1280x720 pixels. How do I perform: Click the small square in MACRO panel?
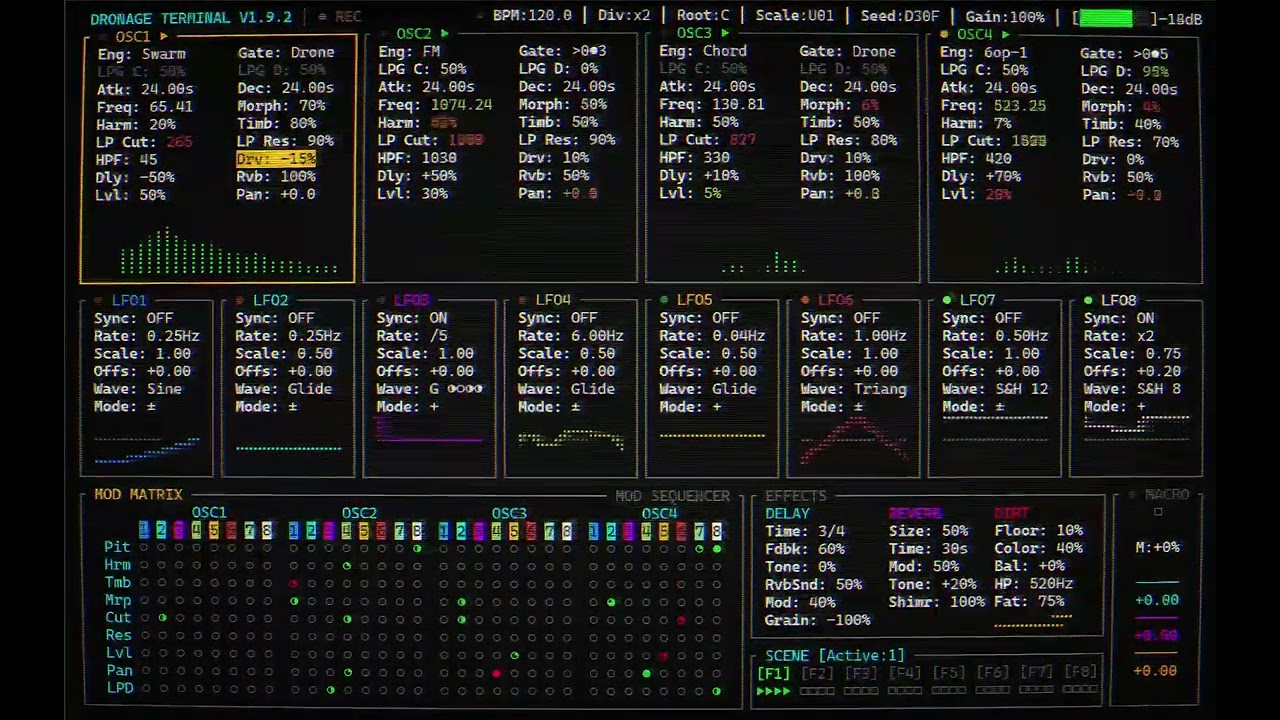[1158, 512]
